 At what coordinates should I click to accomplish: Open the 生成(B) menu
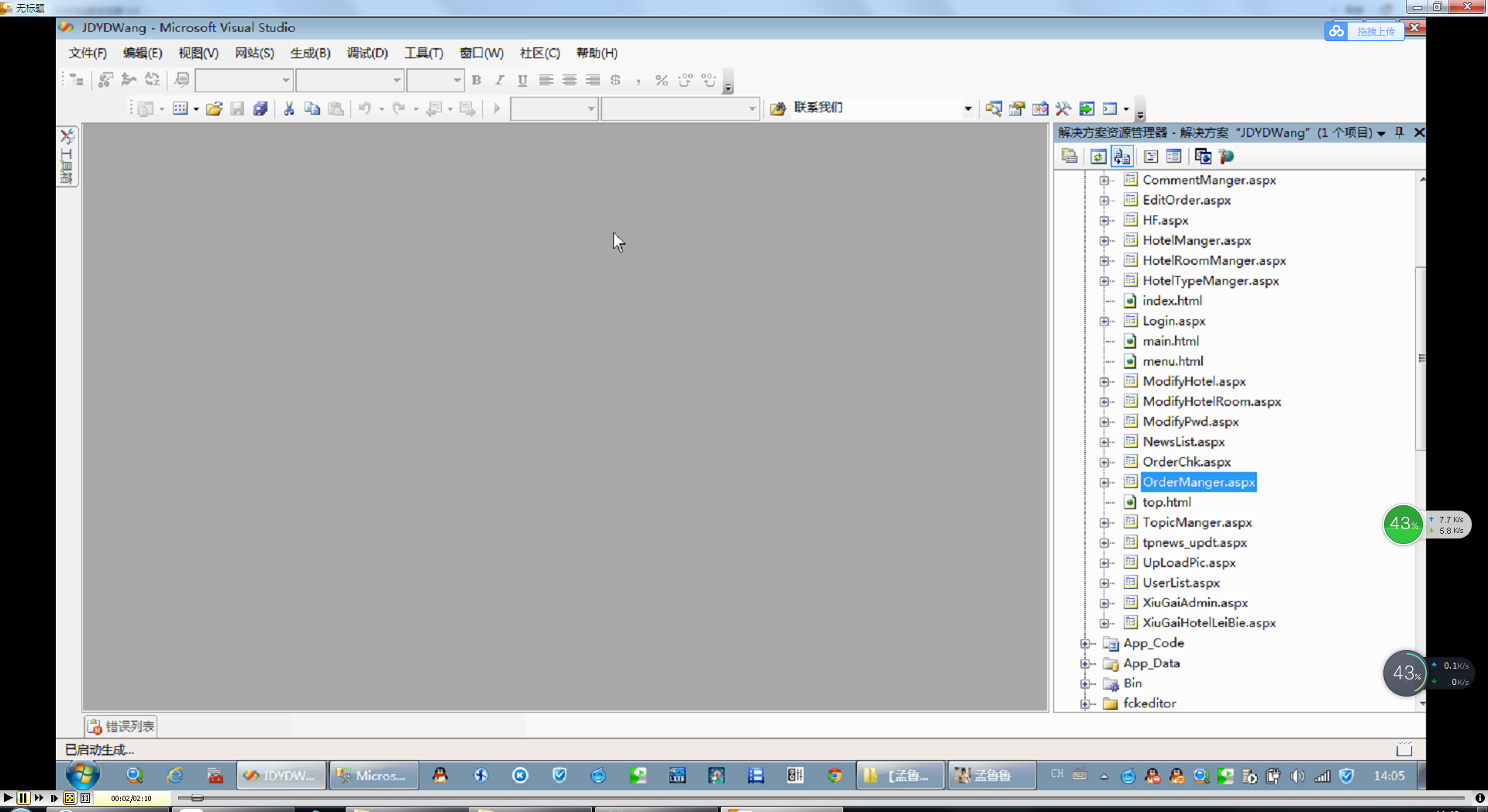coord(310,53)
